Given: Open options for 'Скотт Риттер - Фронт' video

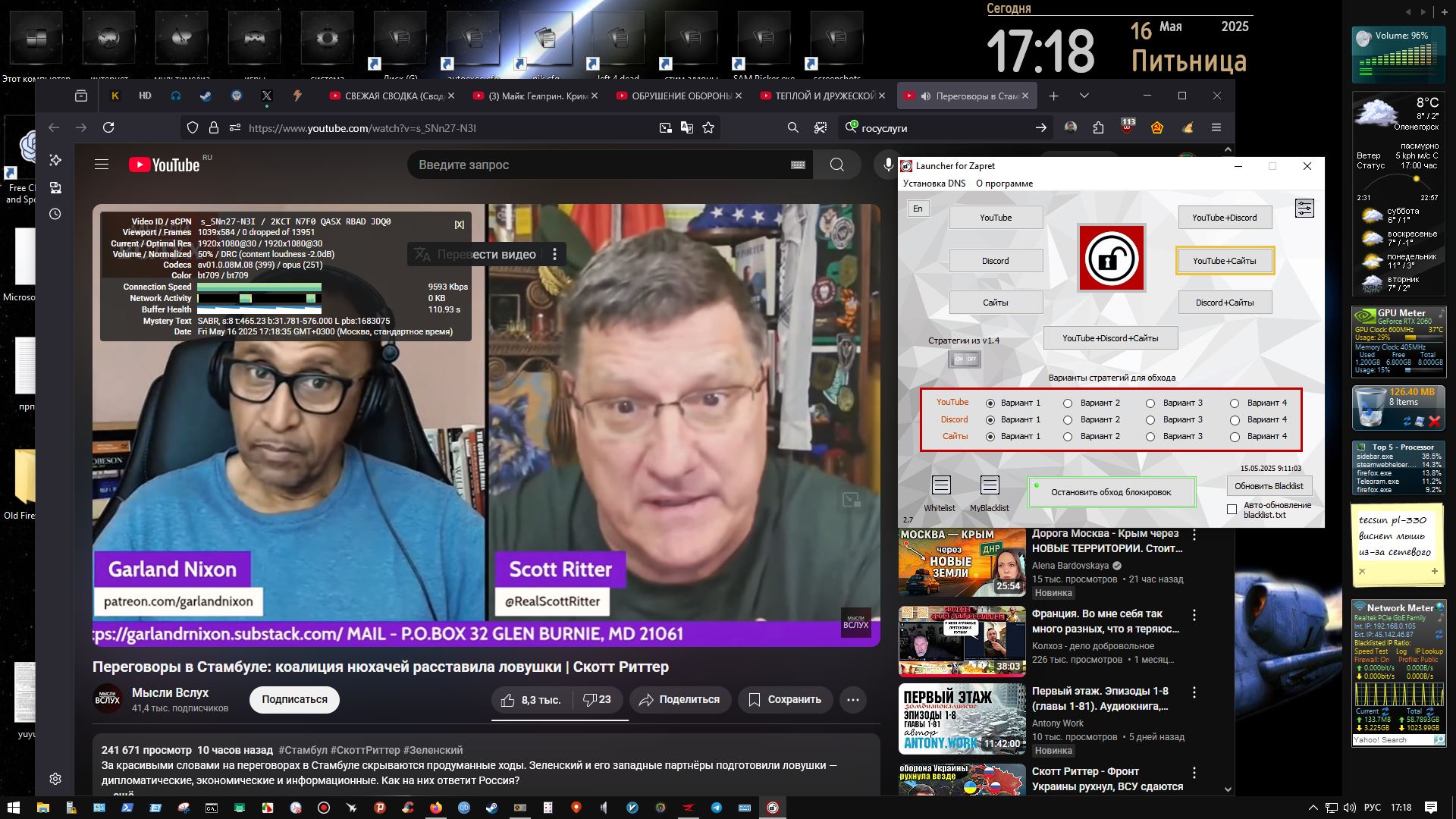Looking at the screenshot, I should (x=1194, y=773).
